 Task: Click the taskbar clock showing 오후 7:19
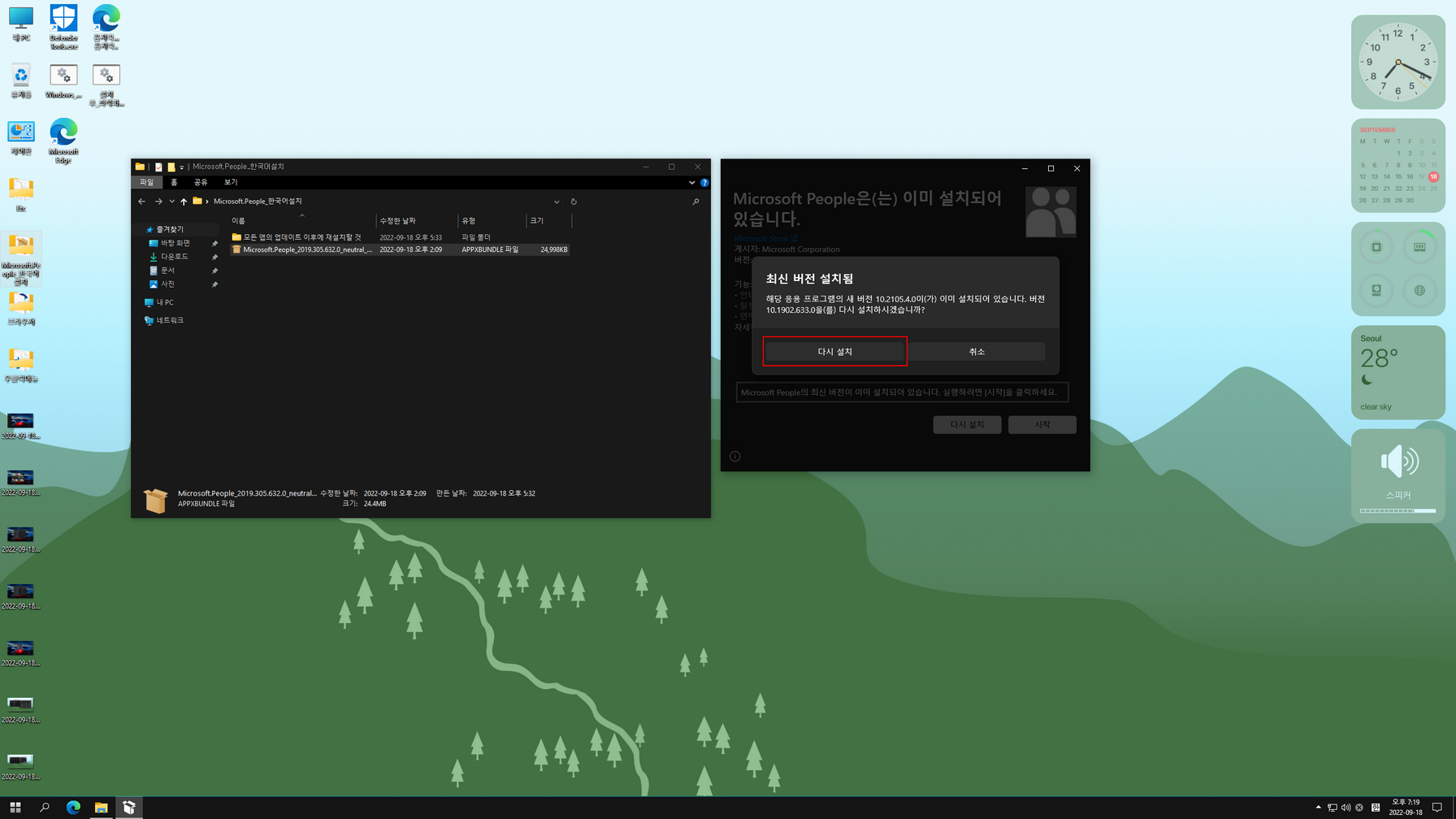[x=1406, y=808]
